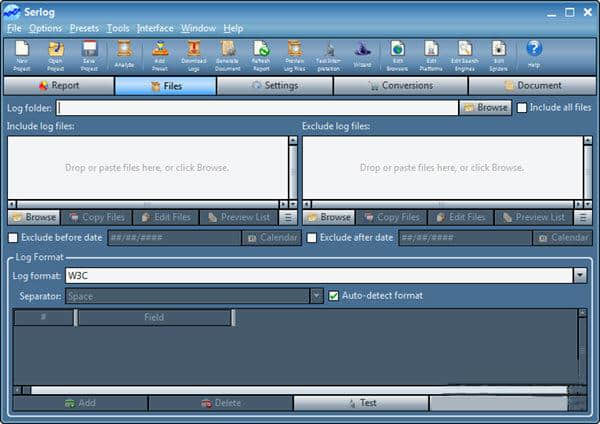
Task: Uncheck the Auto-detect format checkbox
Action: (x=334, y=296)
